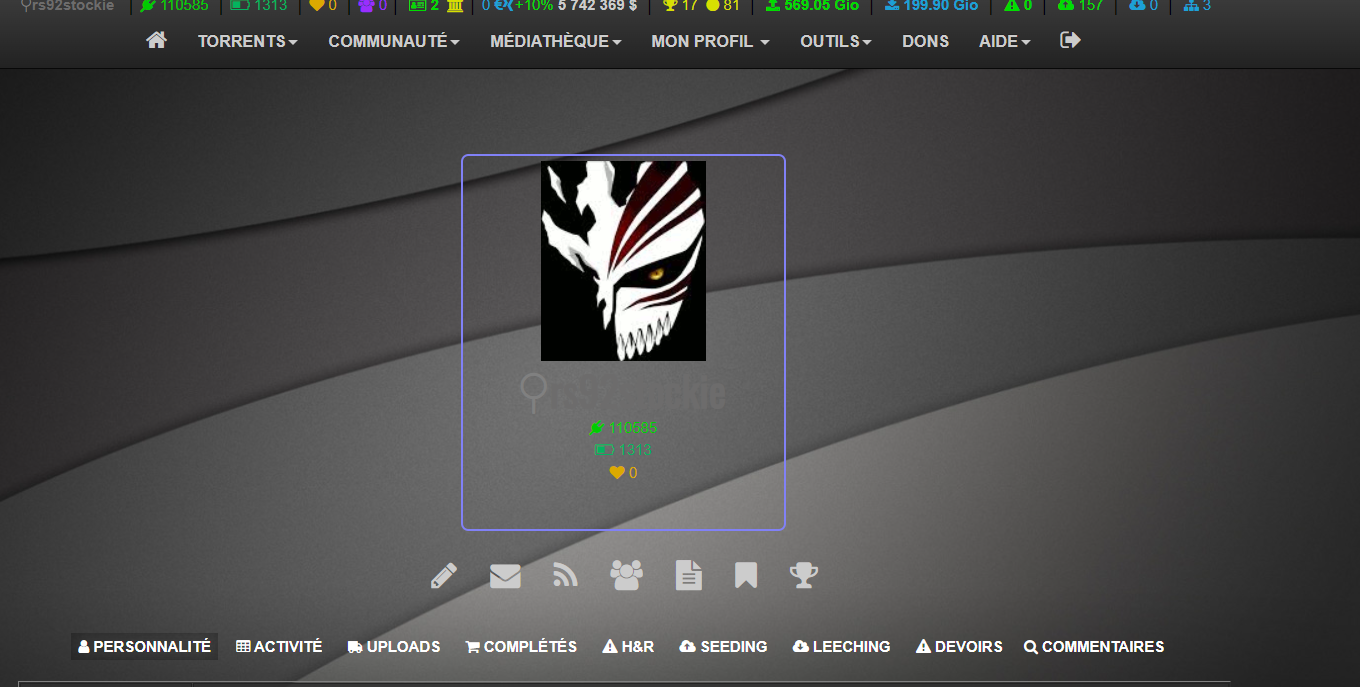Switch to the LEECHING tab

pos(841,647)
